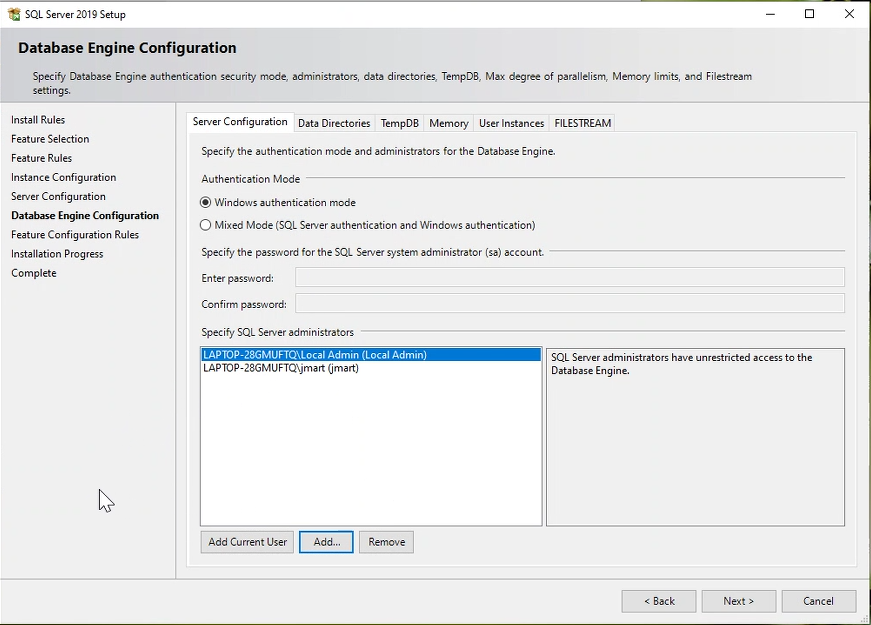The image size is (871, 625).
Task: Select the jmart administrator entry
Action: point(371,368)
